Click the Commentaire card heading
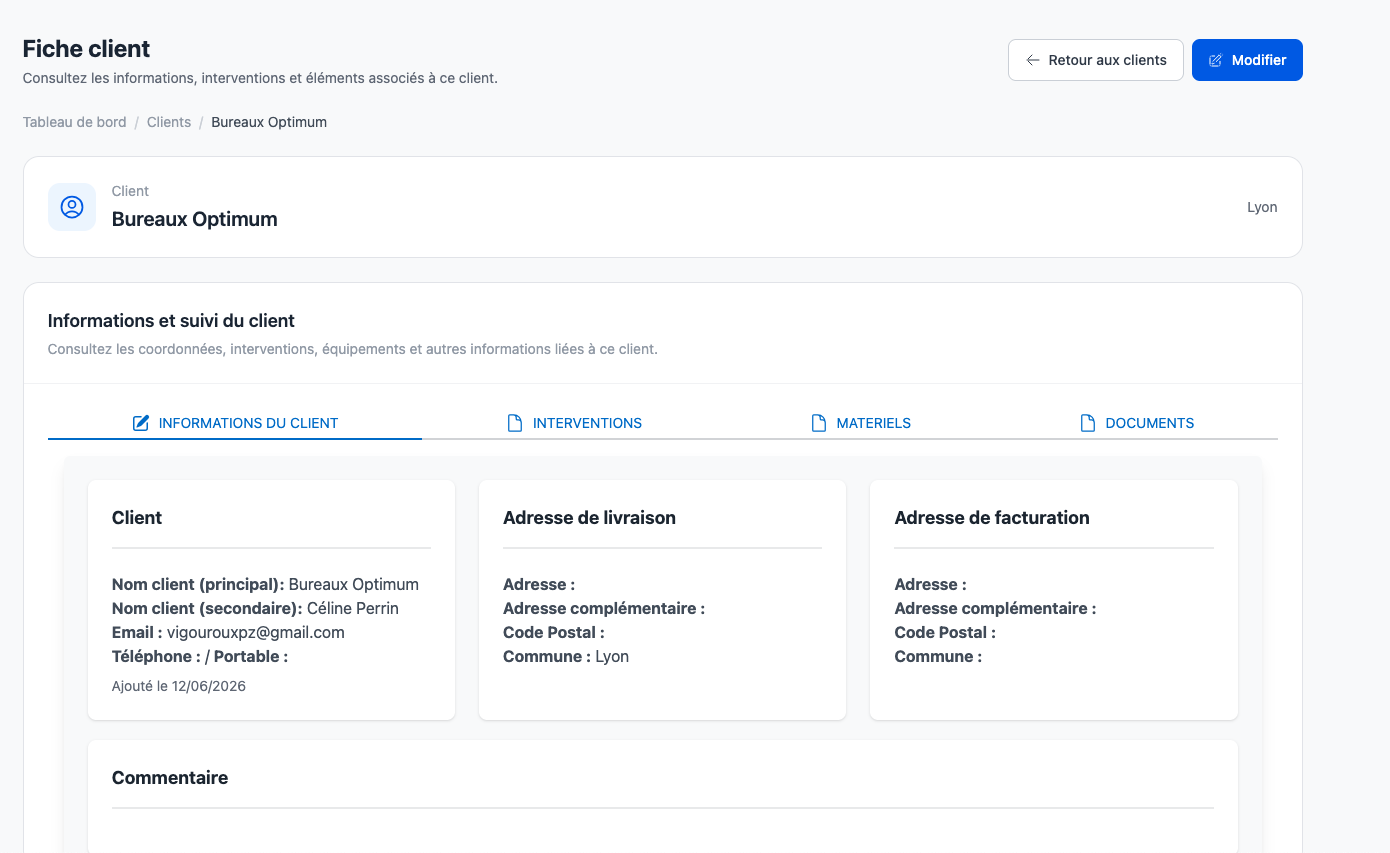Viewport: 1390px width, 853px height. [170, 777]
